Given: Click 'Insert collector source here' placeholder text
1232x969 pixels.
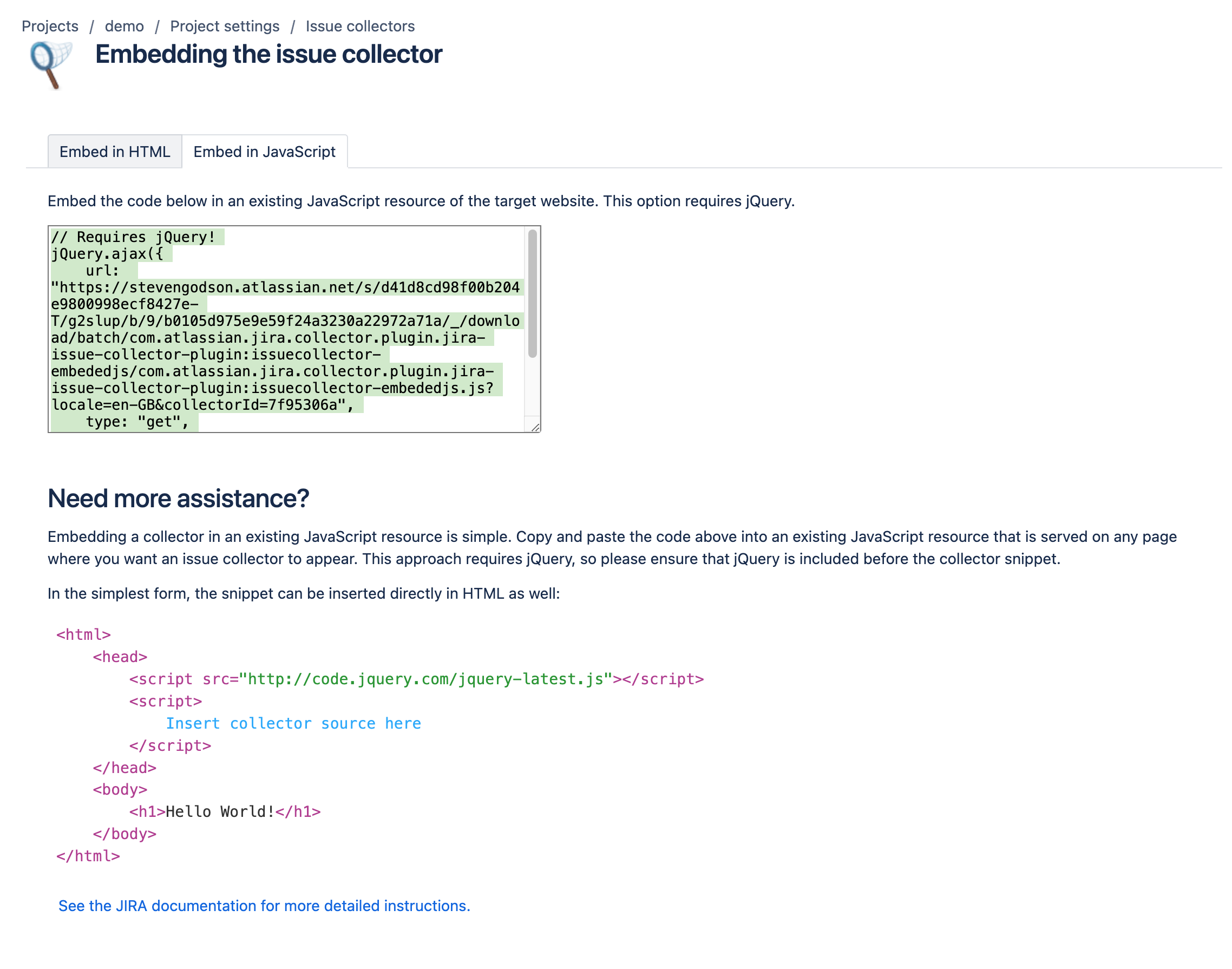Looking at the screenshot, I should click(x=293, y=723).
